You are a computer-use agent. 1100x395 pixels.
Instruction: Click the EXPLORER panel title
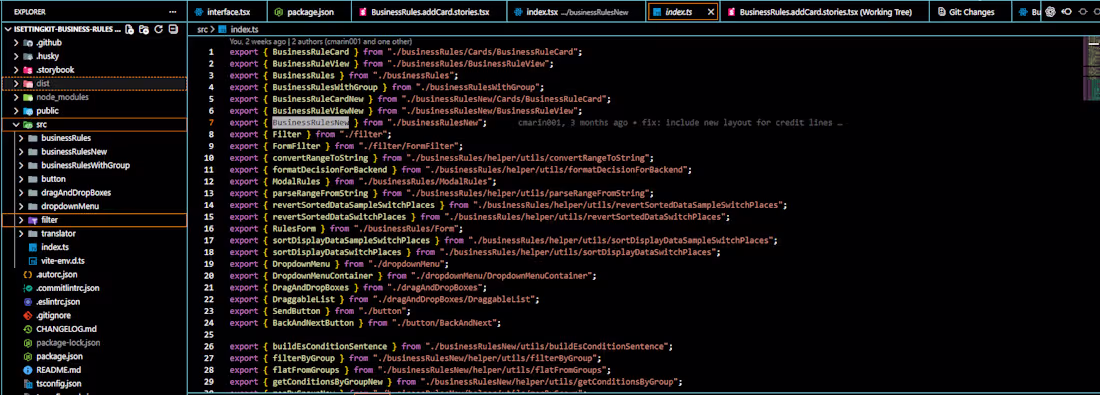pos(30,12)
